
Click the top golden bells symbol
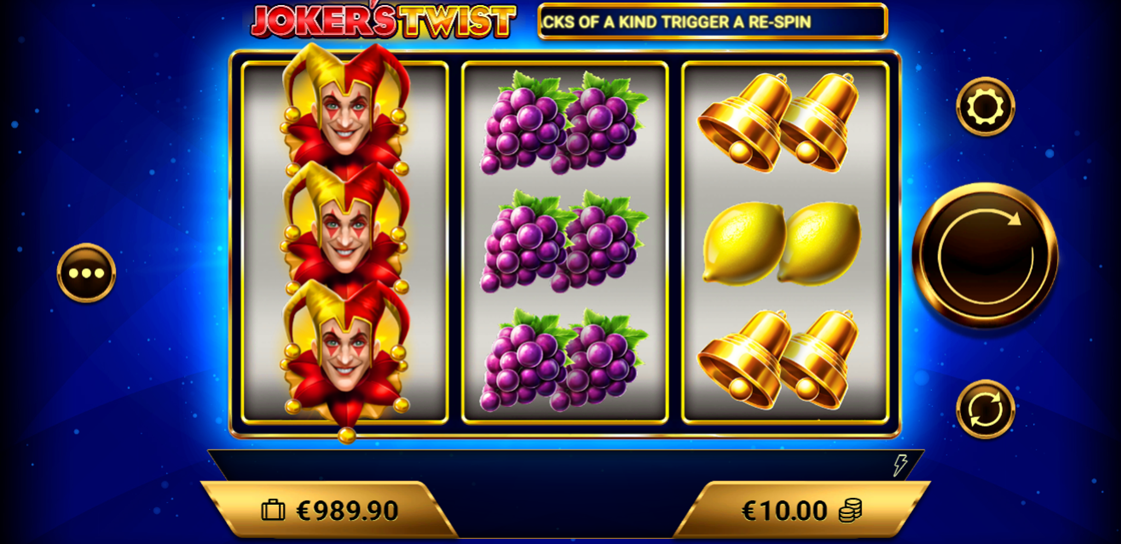778,122
